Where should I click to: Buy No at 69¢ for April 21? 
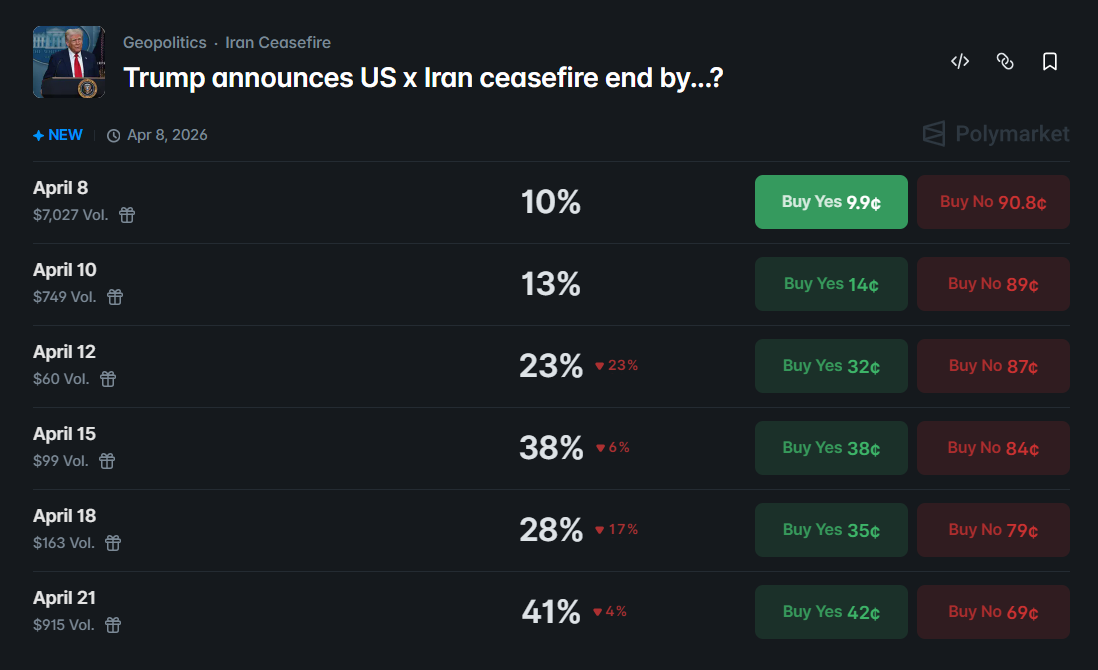(x=993, y=612)
